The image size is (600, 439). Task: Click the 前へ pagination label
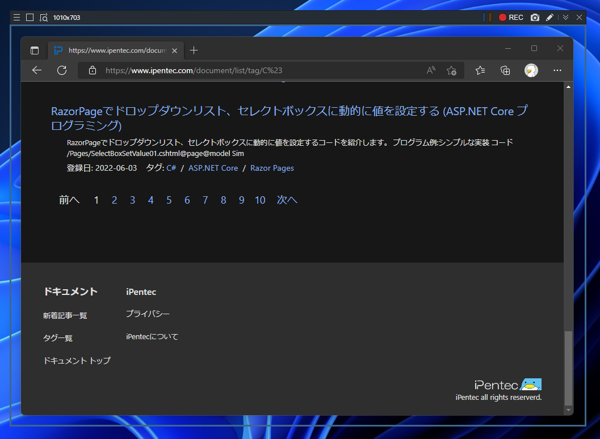[x=69, y=200]
